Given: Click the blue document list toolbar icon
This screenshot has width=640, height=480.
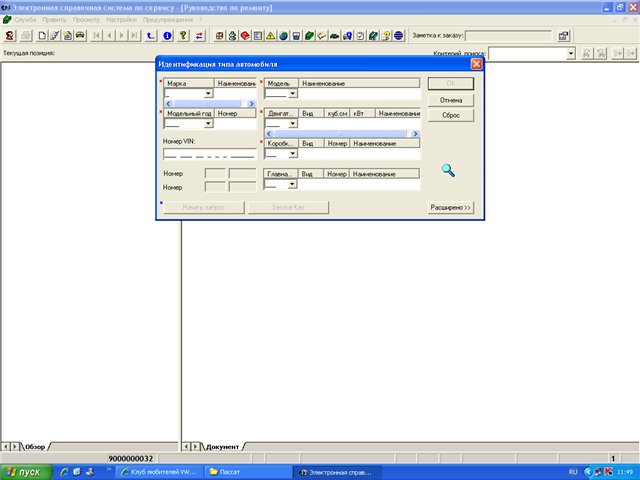Looking at the screenshot, I should [258, 36].
